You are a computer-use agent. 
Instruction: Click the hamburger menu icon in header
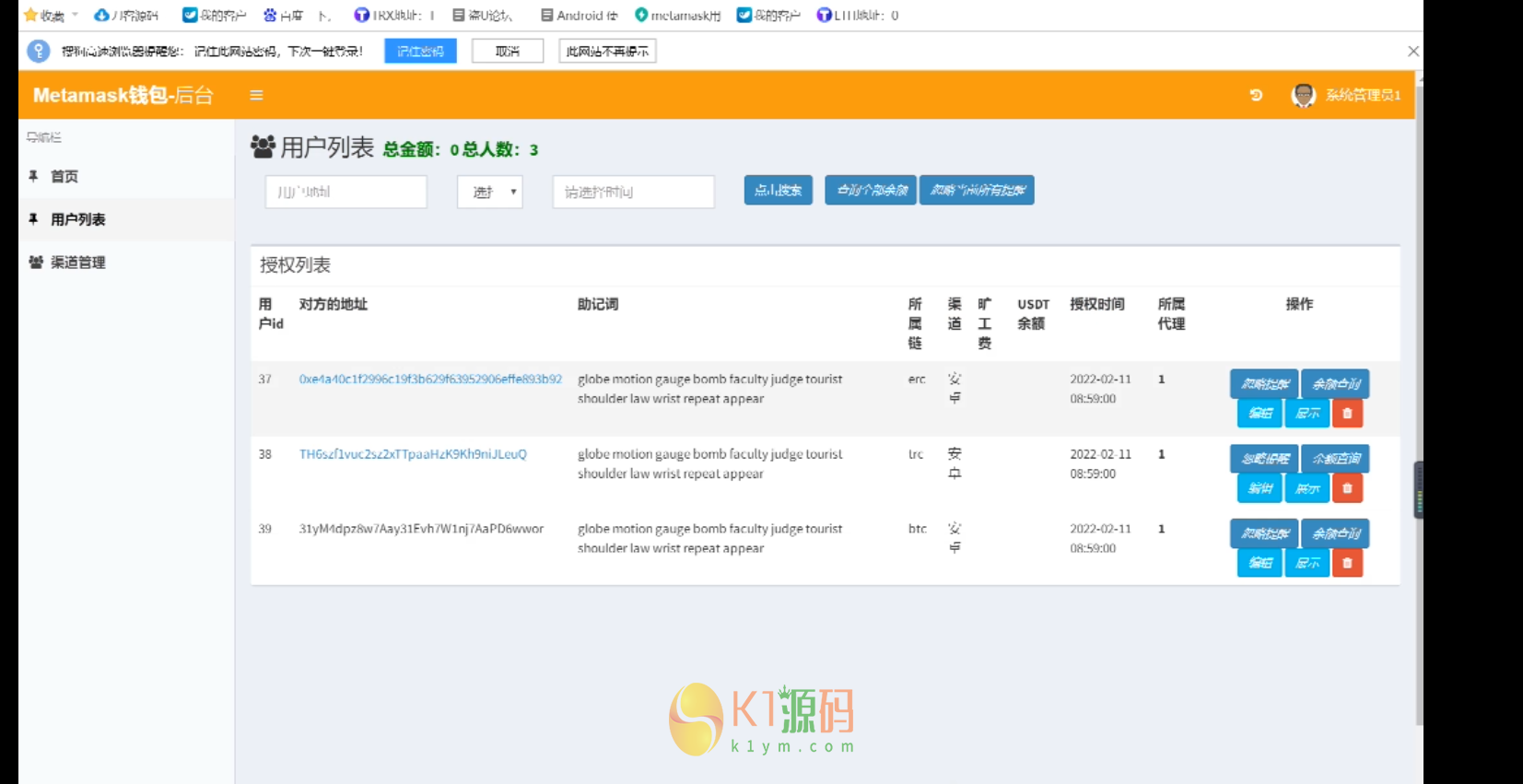(x=256, y=95)
